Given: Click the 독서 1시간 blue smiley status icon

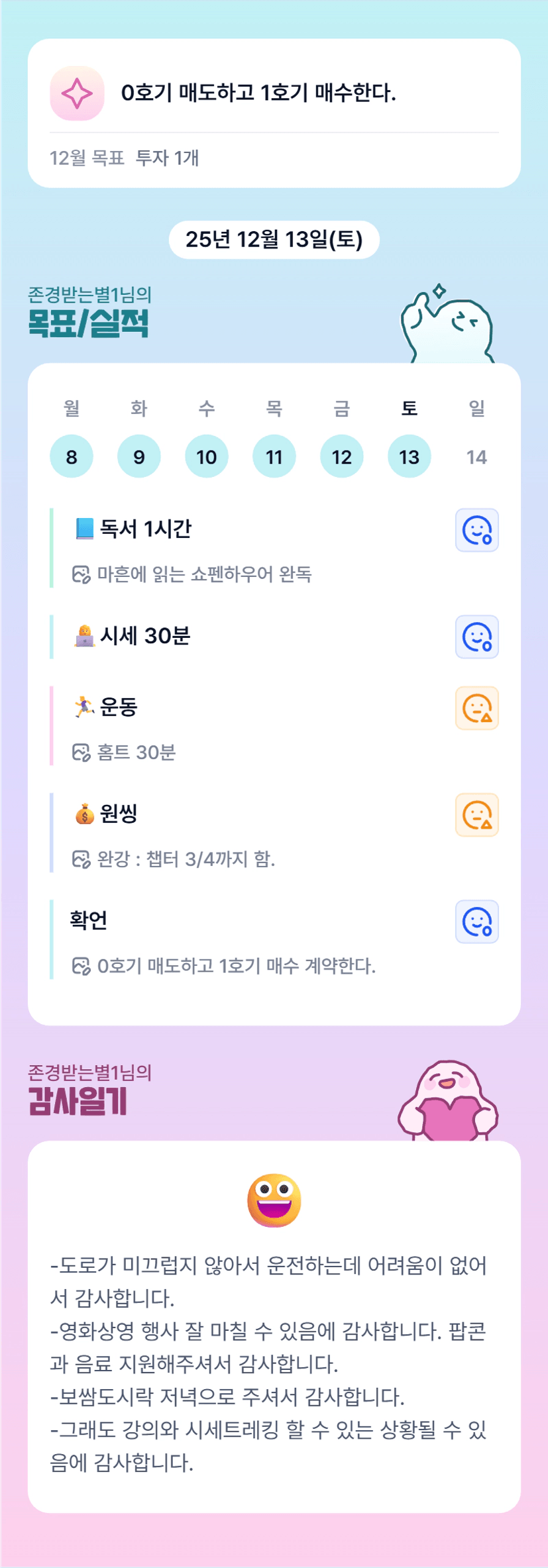Looking at the screenshot, I should click(x=476, y=530).
